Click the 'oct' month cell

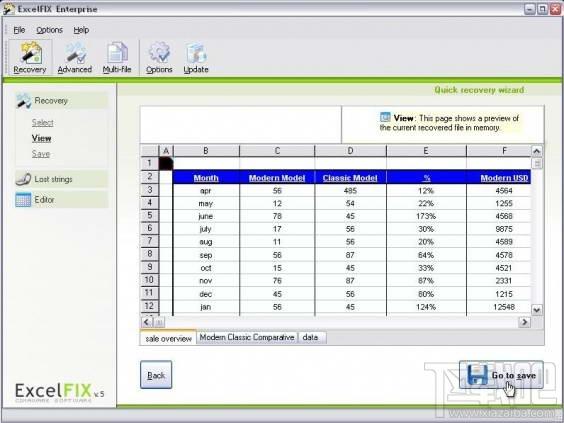(x=206, y=268)
